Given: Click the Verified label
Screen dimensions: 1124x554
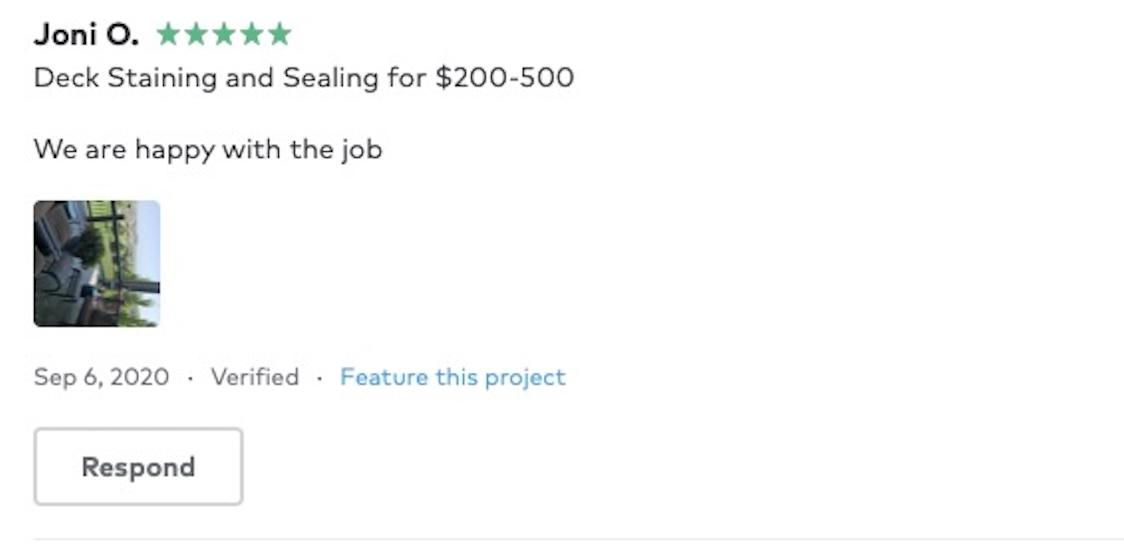Looking at the screenshot, I should pos(254,377).
